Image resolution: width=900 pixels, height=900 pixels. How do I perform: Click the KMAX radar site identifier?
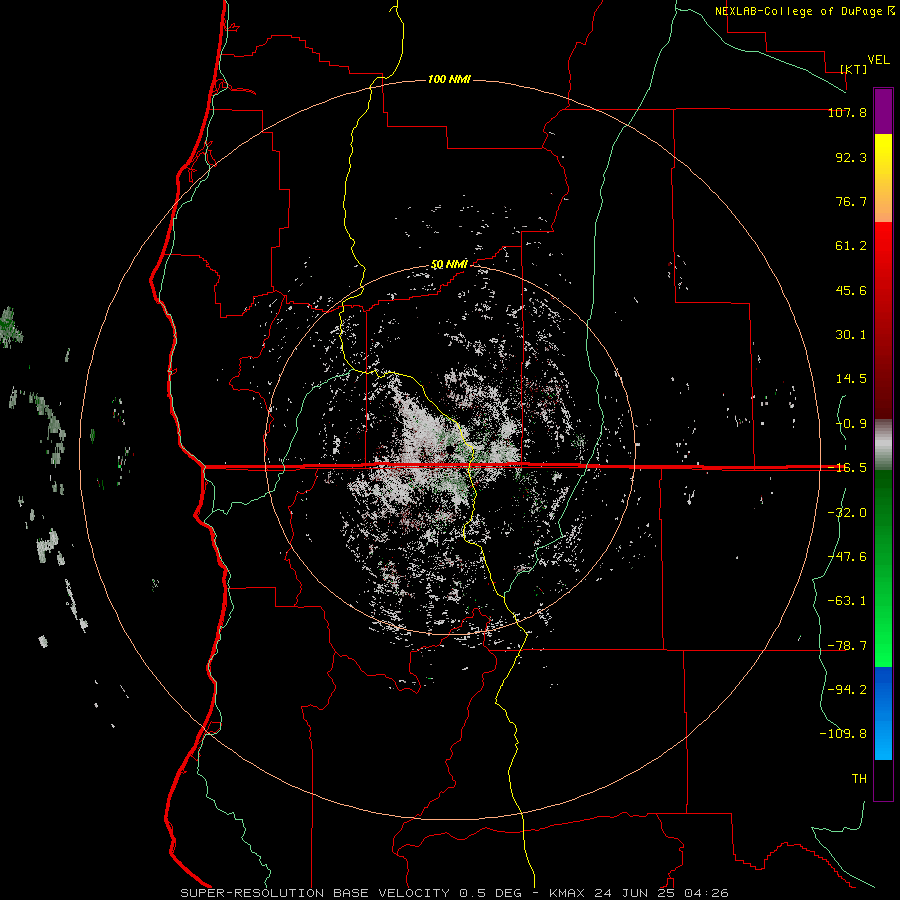[x=567, y=893]
